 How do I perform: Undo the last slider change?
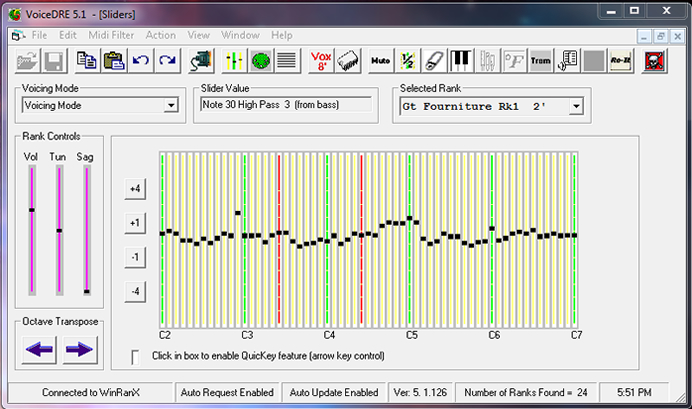pos(141,61)
